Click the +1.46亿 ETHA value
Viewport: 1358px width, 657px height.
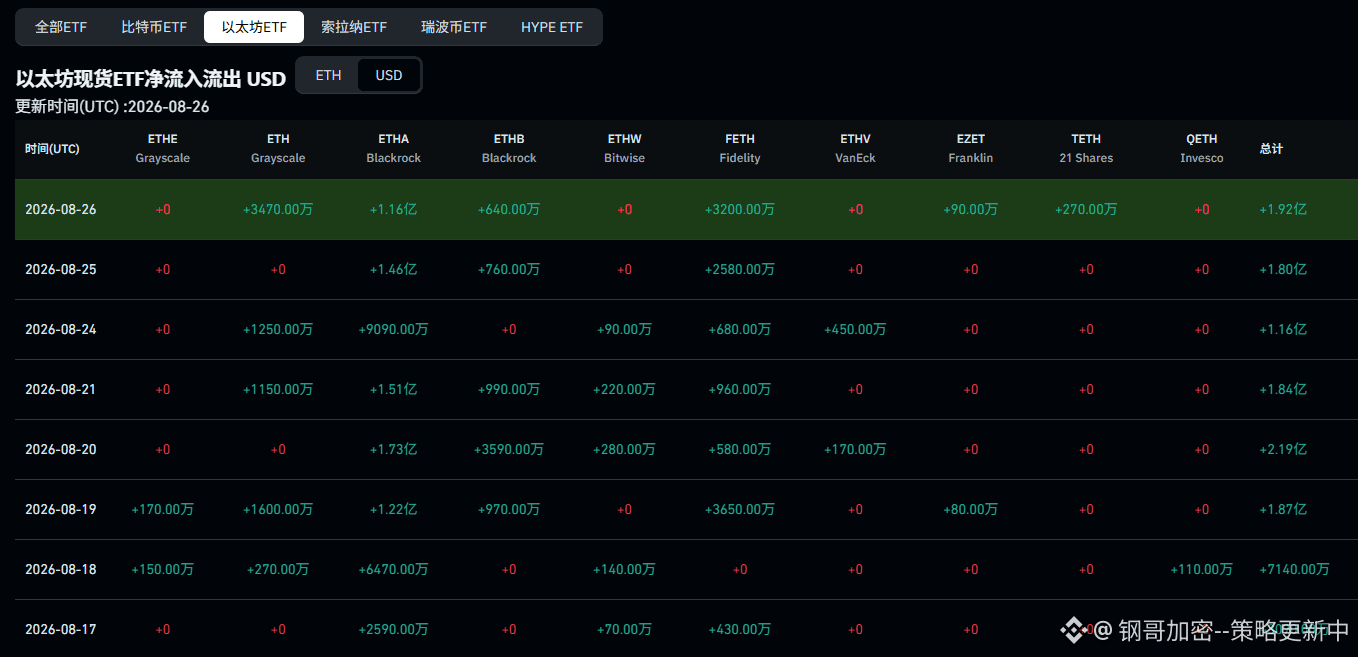coord(394,269)
